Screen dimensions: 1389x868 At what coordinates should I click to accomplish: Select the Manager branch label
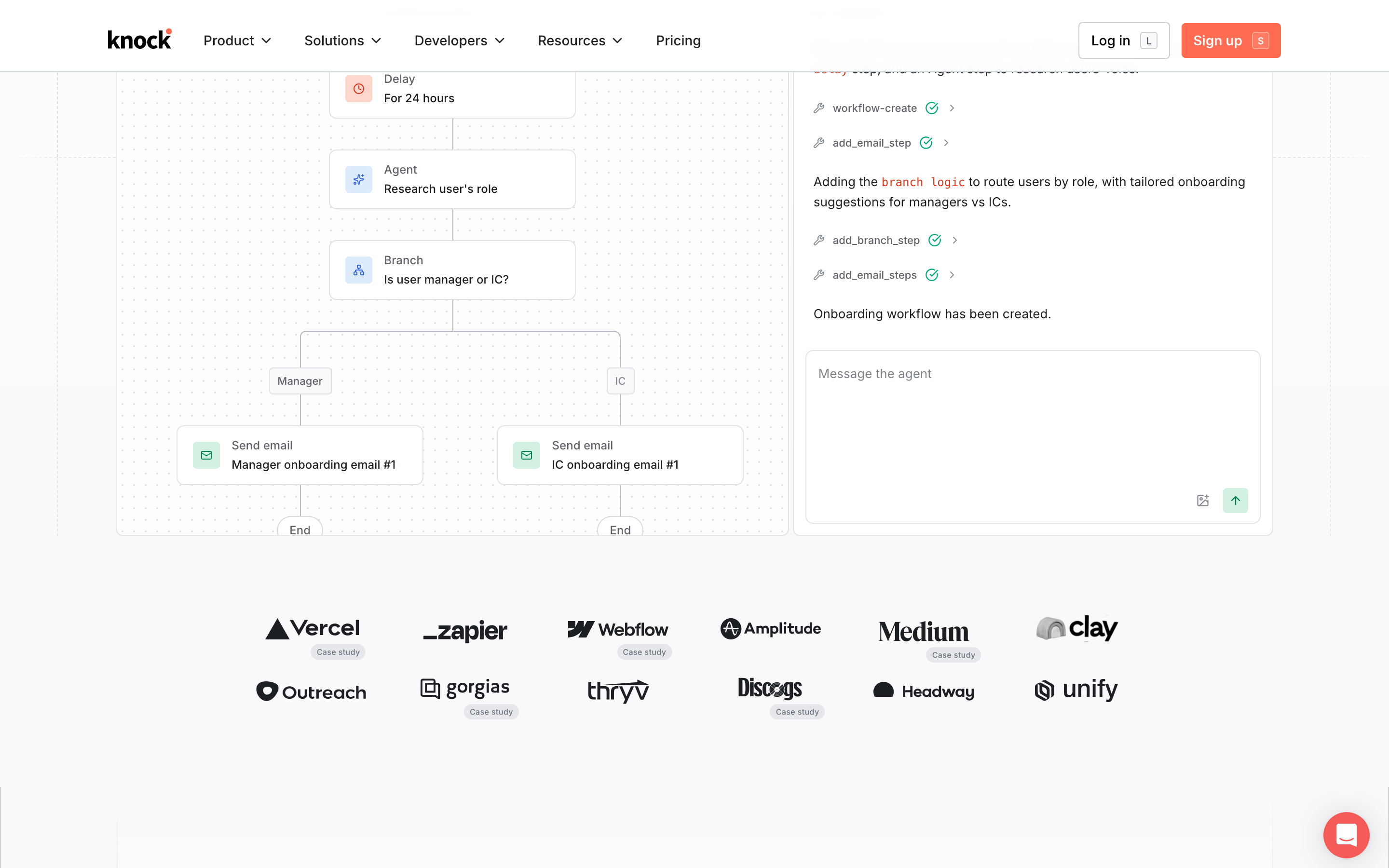(300, 381)
